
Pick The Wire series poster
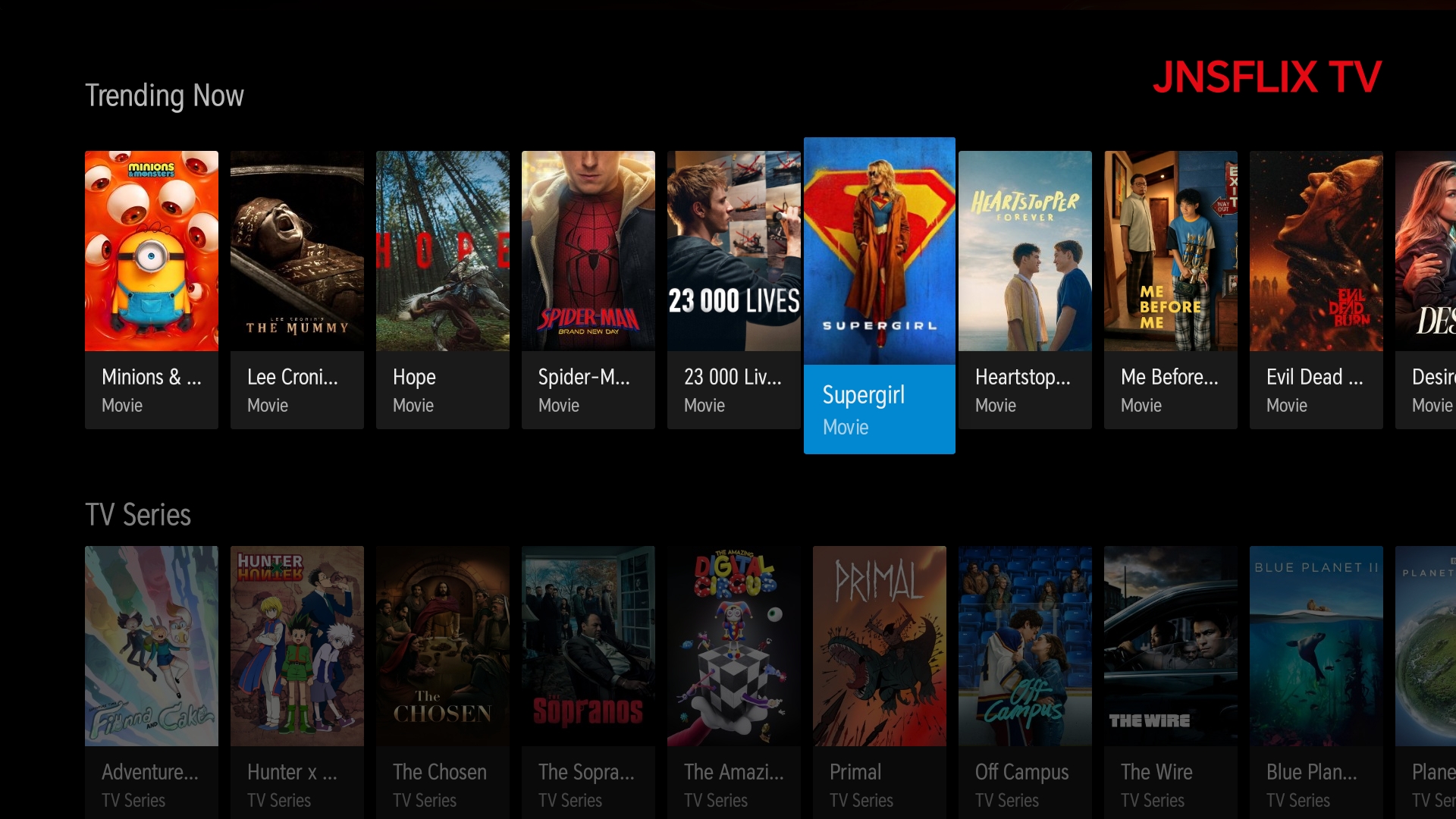tap(1171, 646)
